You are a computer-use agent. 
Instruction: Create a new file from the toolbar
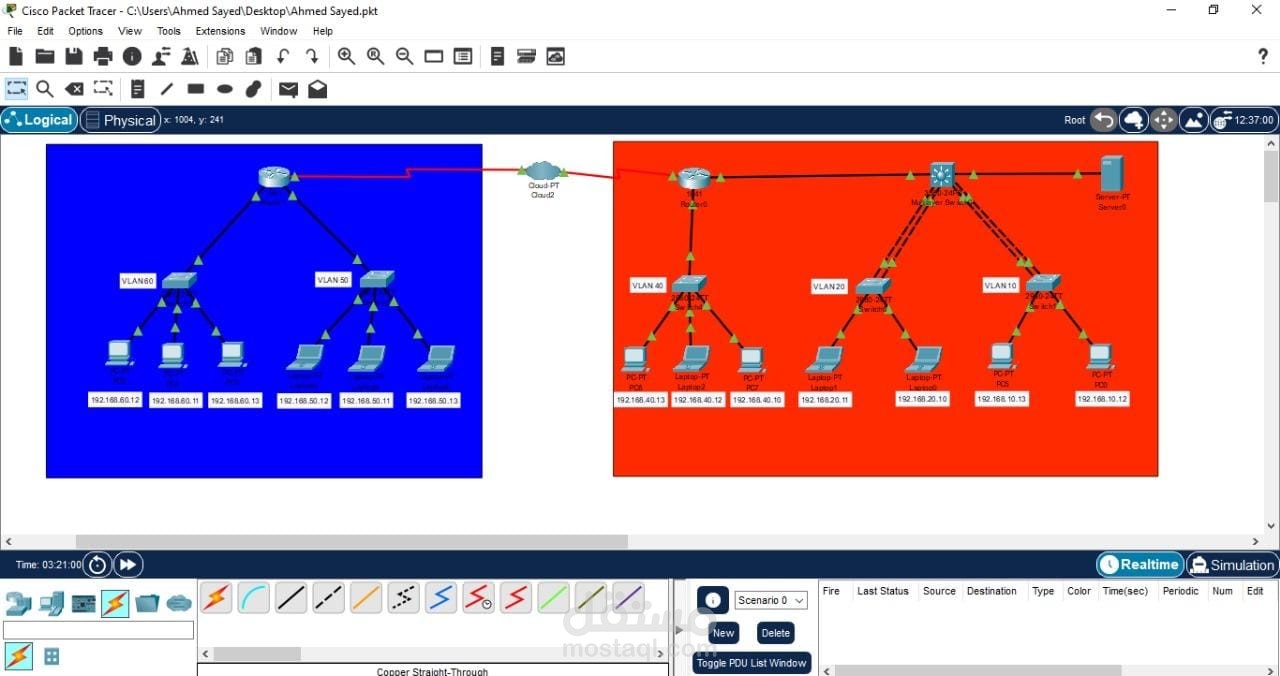click(16, 57)
